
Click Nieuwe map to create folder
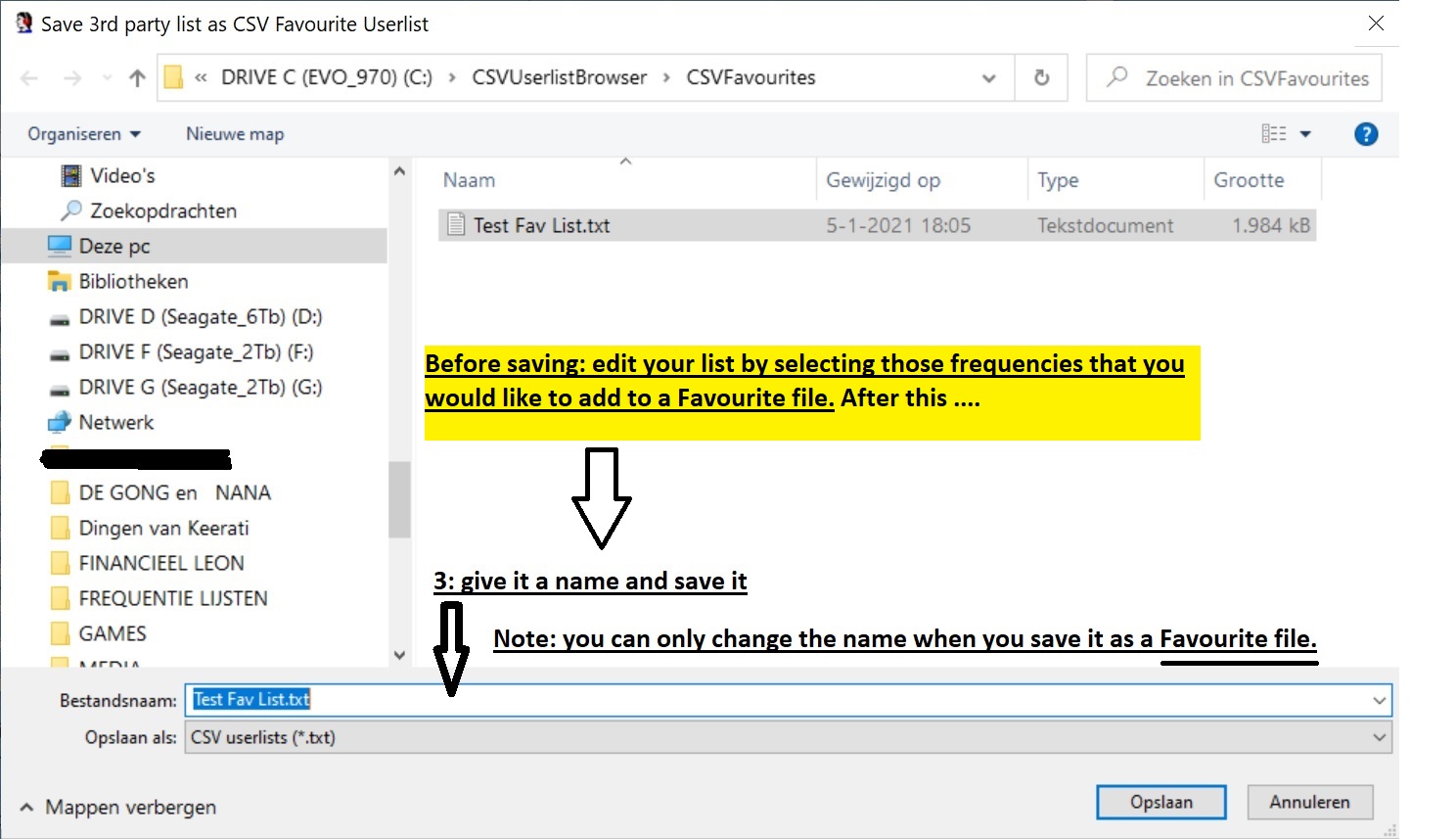point(235,134)
